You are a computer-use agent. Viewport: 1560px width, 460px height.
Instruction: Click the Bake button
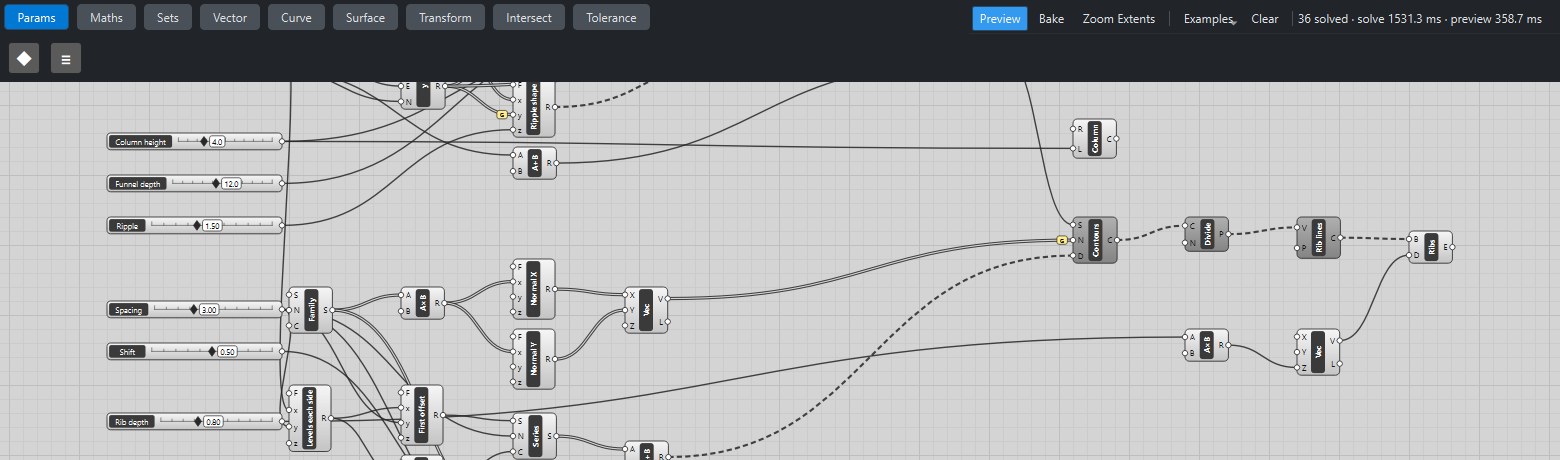tap(1051, 18)
